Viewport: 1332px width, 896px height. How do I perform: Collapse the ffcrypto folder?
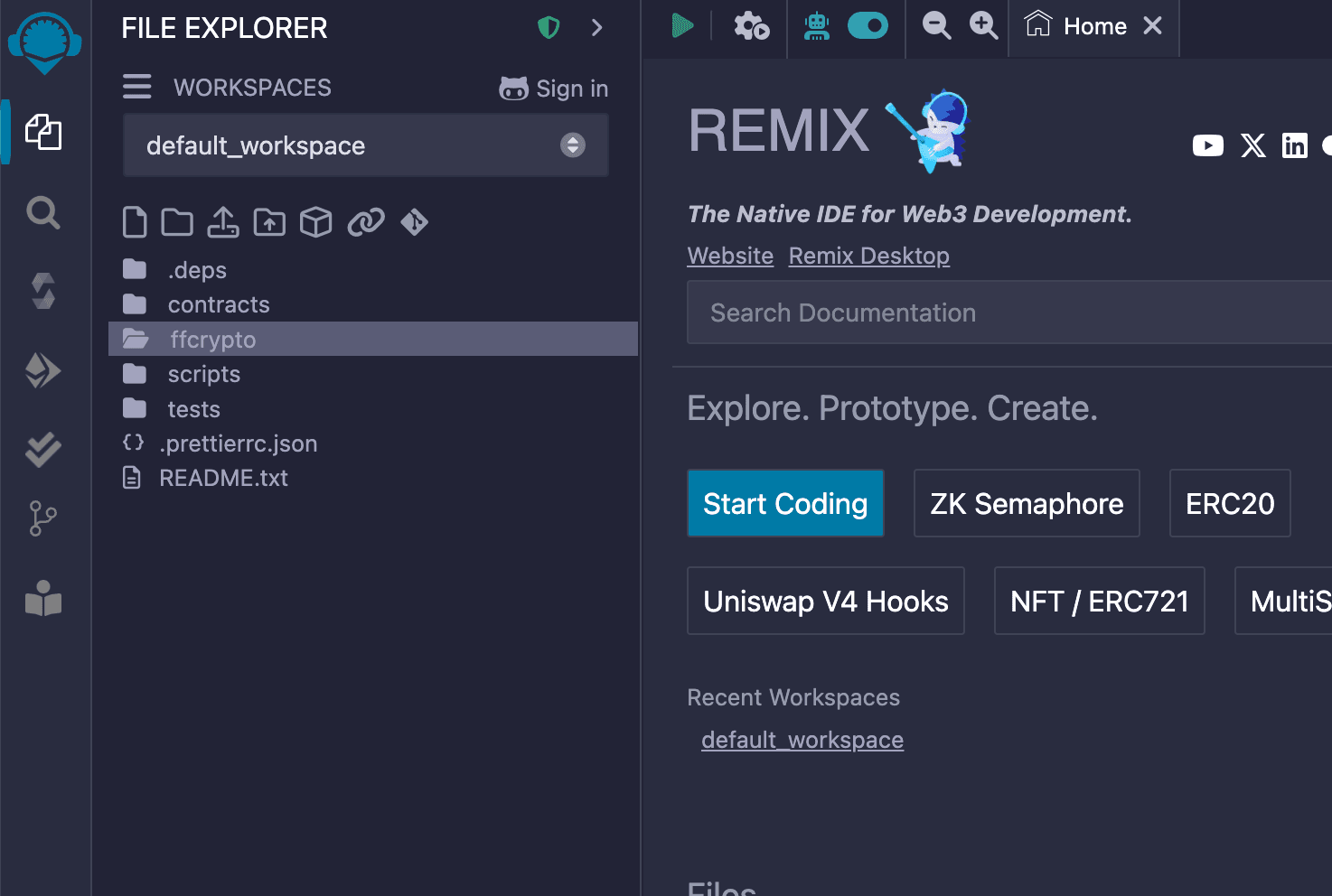373,339
